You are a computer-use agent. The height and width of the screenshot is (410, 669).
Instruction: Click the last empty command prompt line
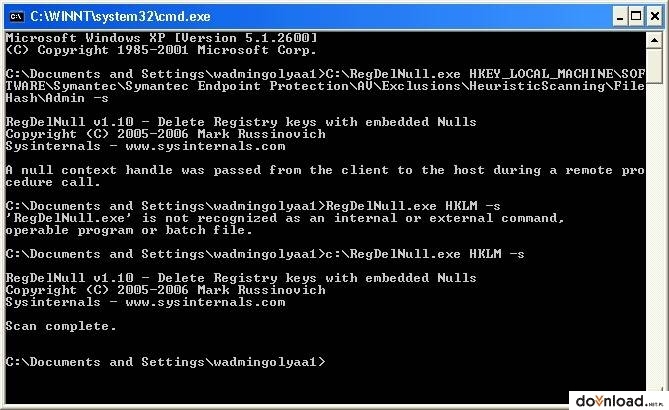166,362
